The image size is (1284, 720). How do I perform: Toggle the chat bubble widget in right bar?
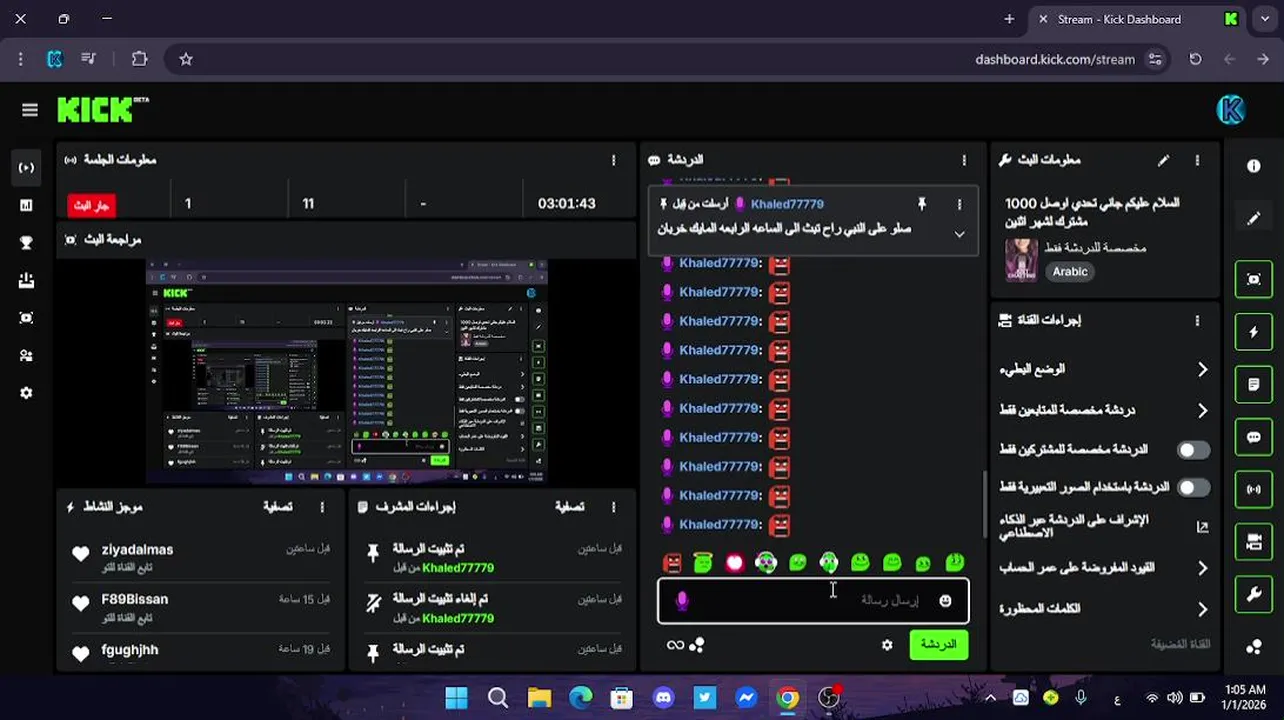click(x=1254, y=437)
